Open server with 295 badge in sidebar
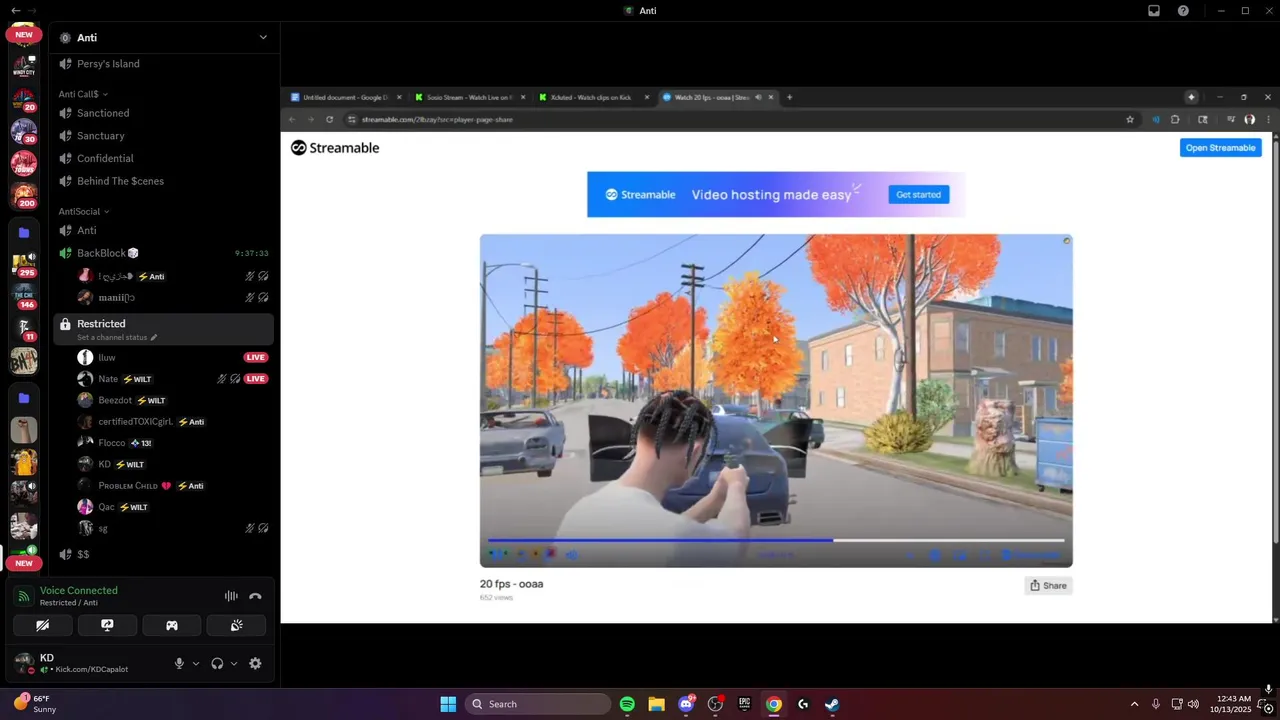The width and height of the screenshot is (1280, 720). [24, 264]
